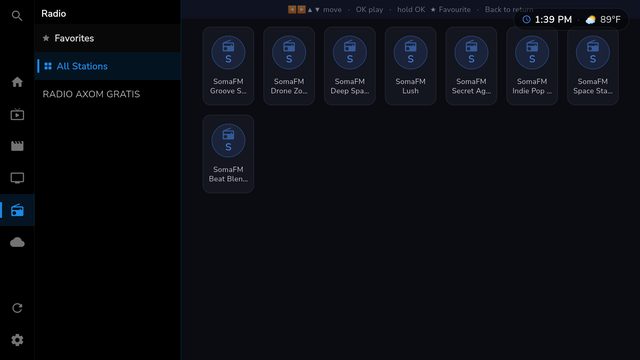
Task: Select the All Stations category
Action: (108, 66)
